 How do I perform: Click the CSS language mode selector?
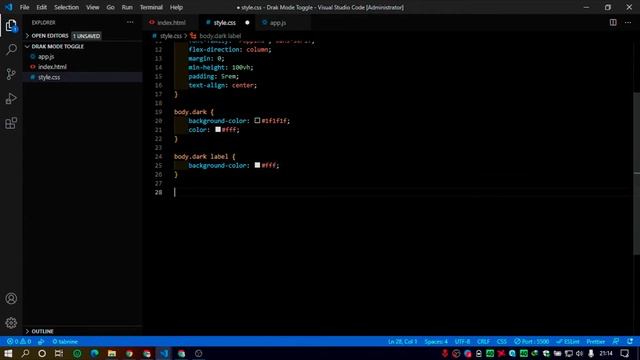tap(502, 342)
